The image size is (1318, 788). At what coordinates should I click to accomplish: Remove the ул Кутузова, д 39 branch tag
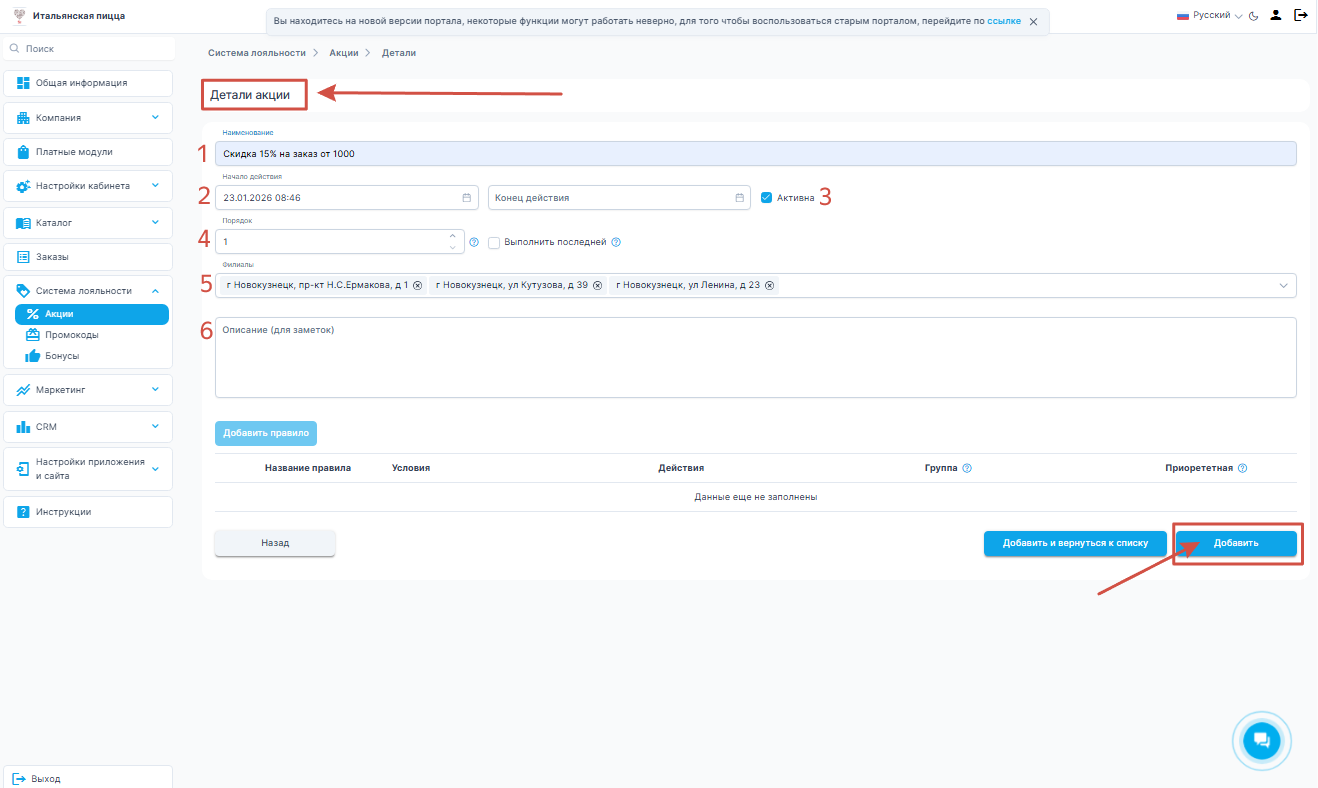pos(597,286)
